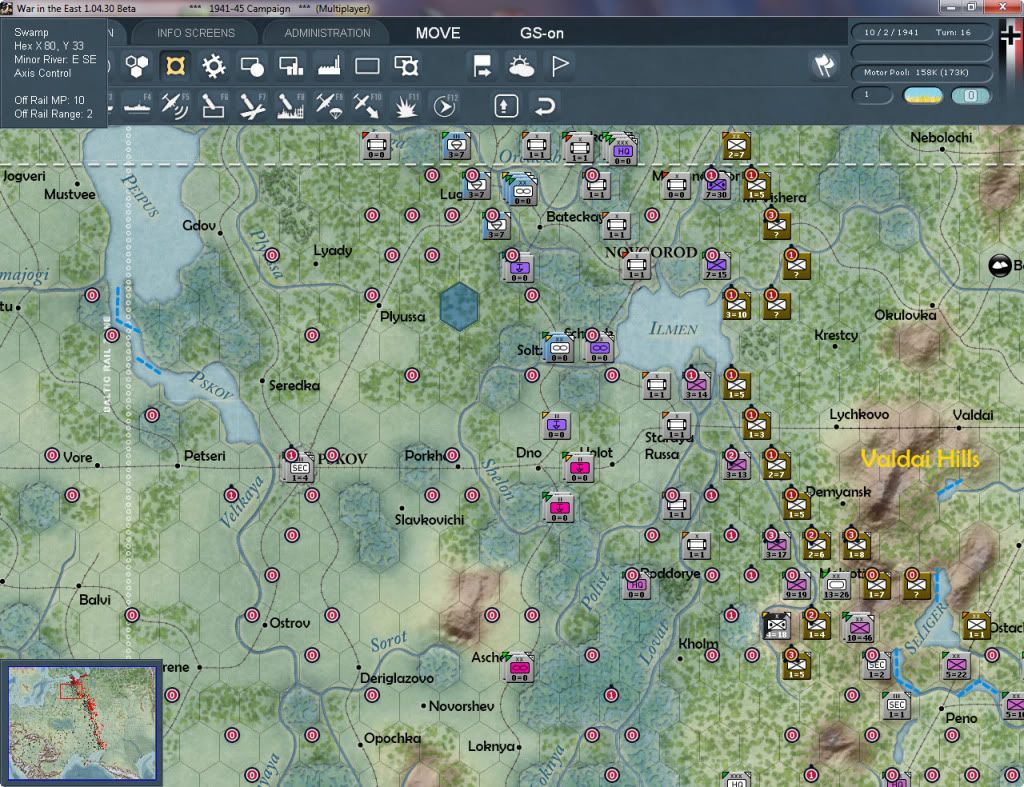This screenshot has height=787, width=1024.
Task: Click the crossed flags end turn icon
Action: 824,65
